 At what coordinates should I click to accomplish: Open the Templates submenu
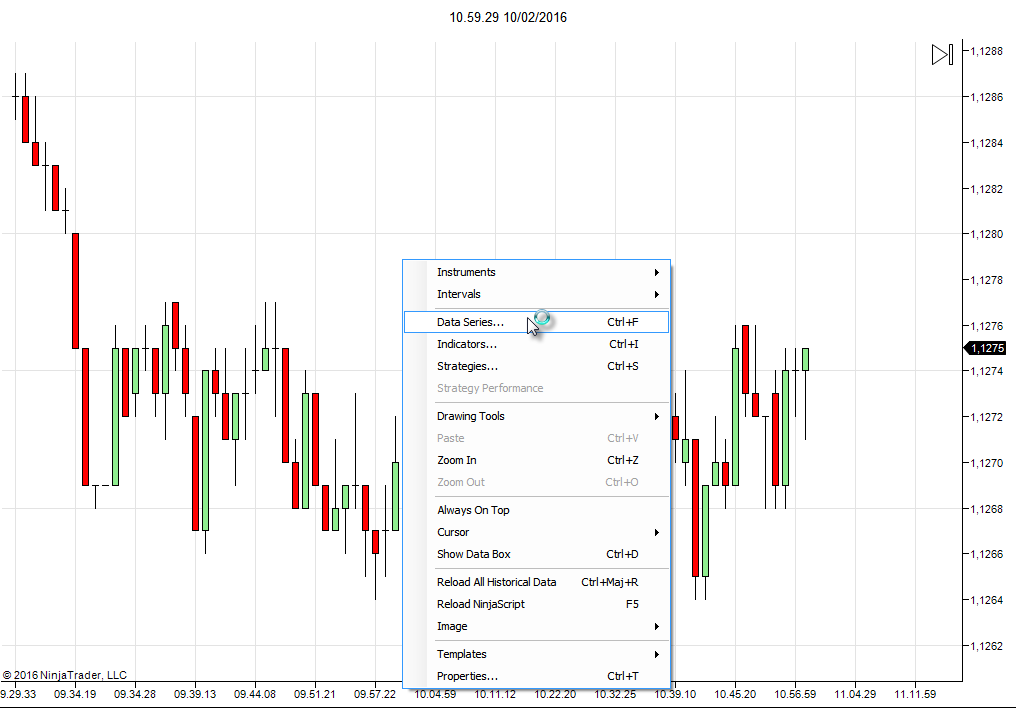536,654
